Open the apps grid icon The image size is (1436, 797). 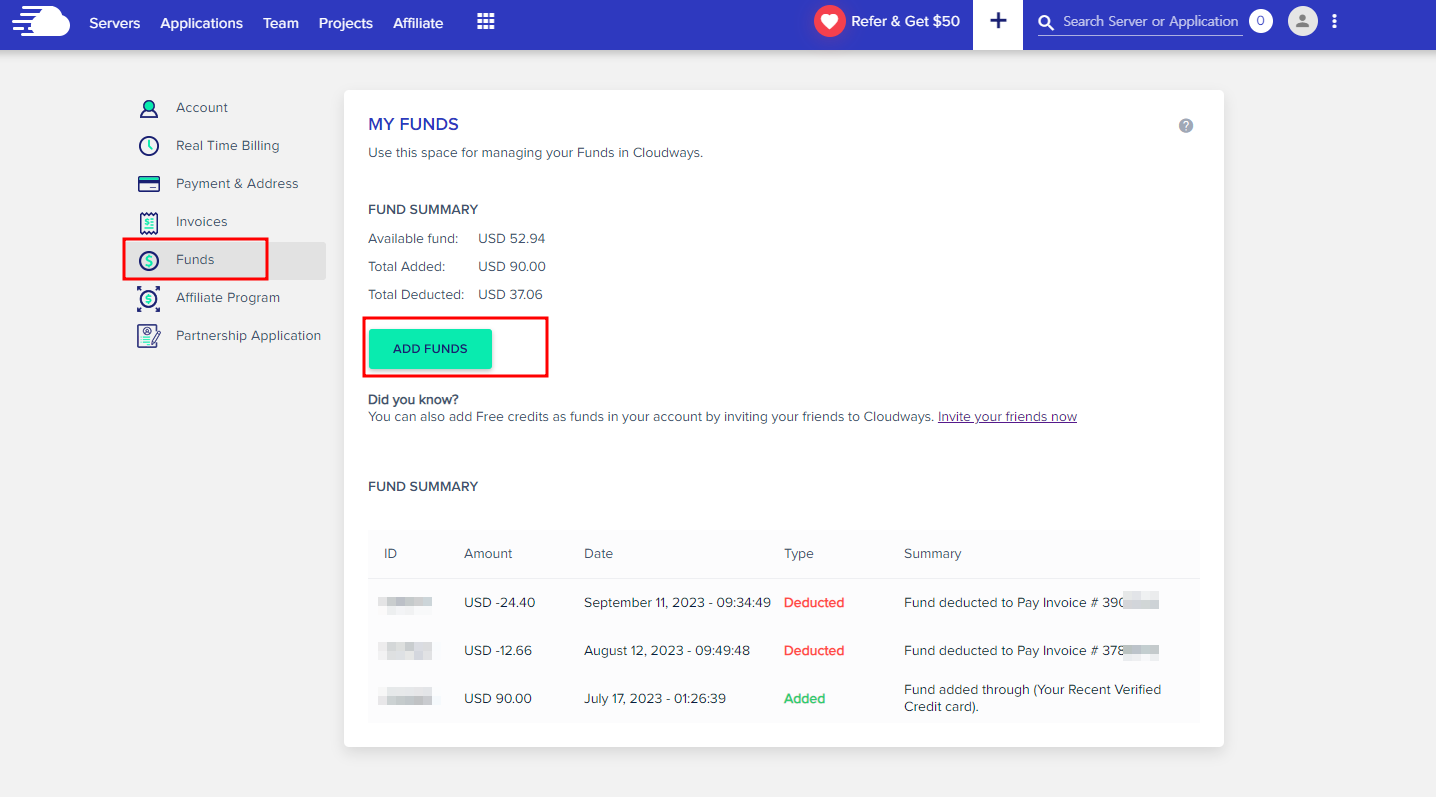(x=486, y=21)
